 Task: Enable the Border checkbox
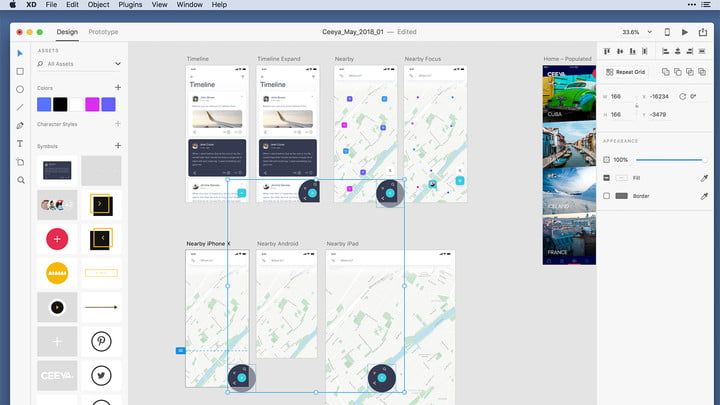coord(607,196)
